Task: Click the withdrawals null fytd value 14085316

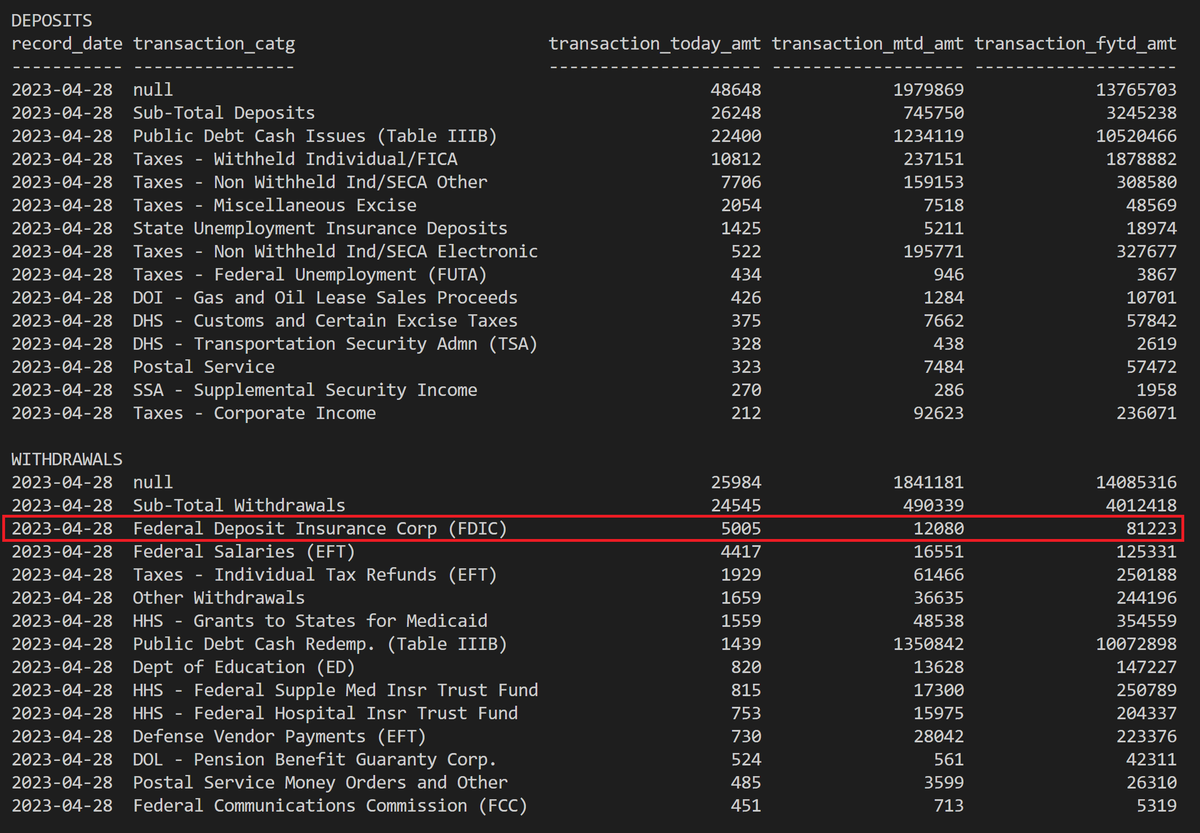Action: coord(1136,482)
